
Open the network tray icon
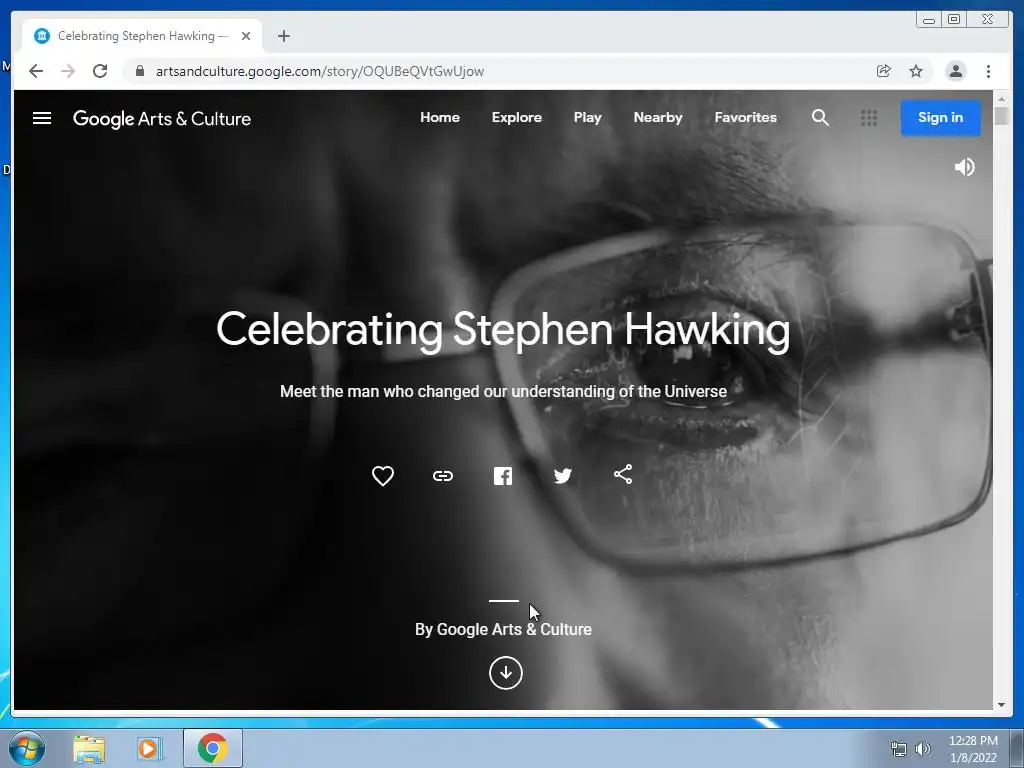[x=899, y=748]
